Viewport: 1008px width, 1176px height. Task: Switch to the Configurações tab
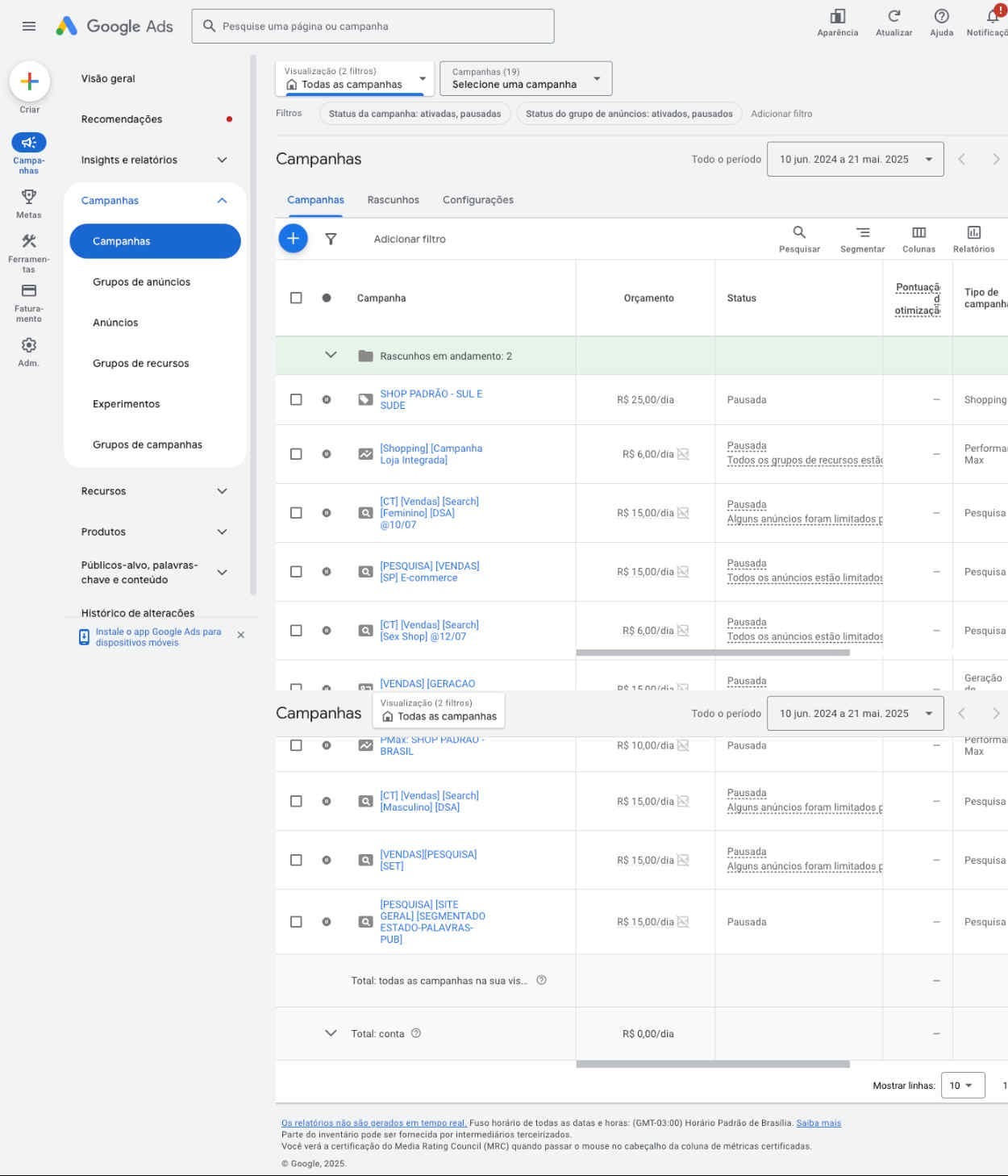[x=478, y=200]
